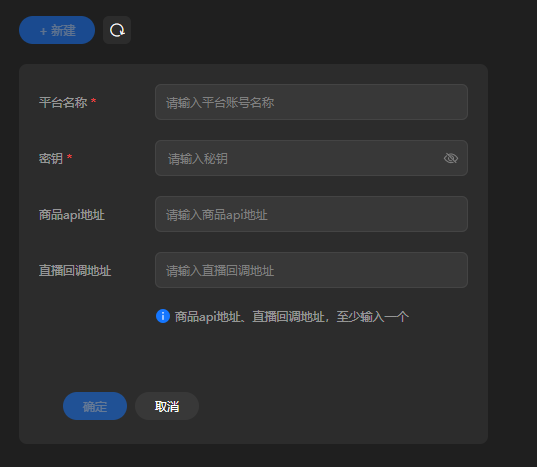Click the refresh icon next to 新建
The image size is (537, 467).
(x=117, y=30)
